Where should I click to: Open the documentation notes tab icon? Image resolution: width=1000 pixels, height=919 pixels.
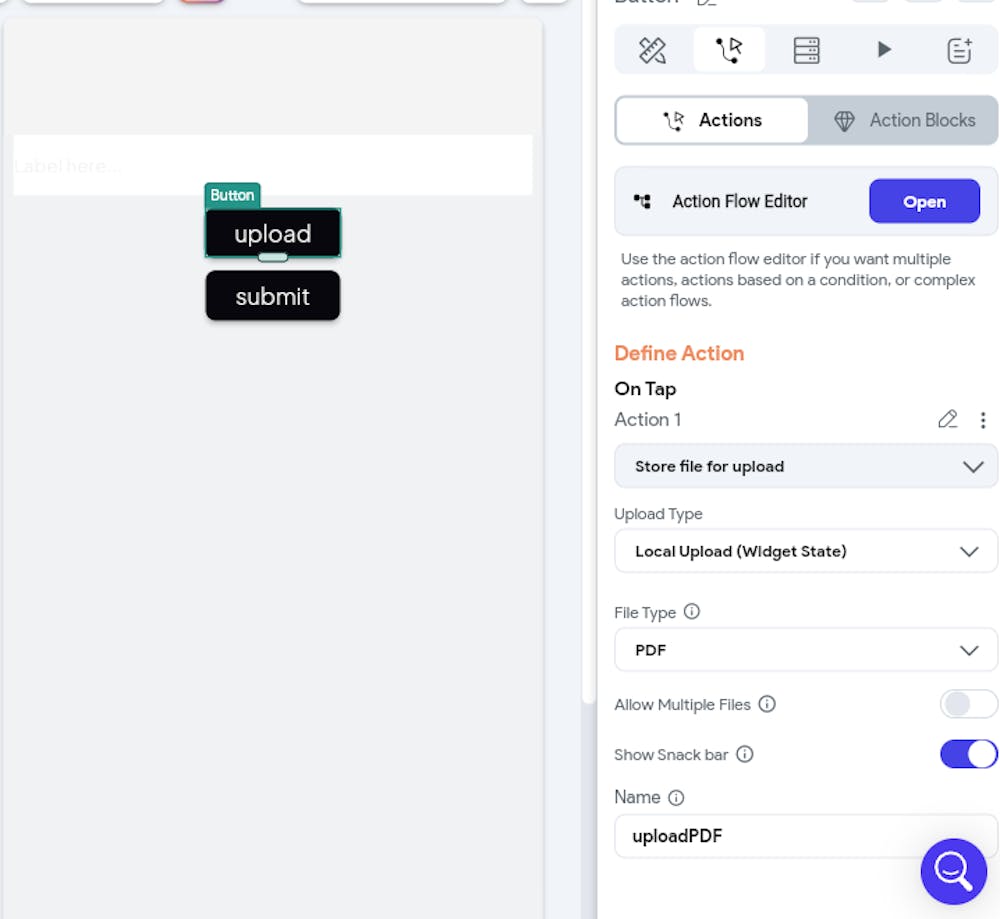[x=959, y=50]
